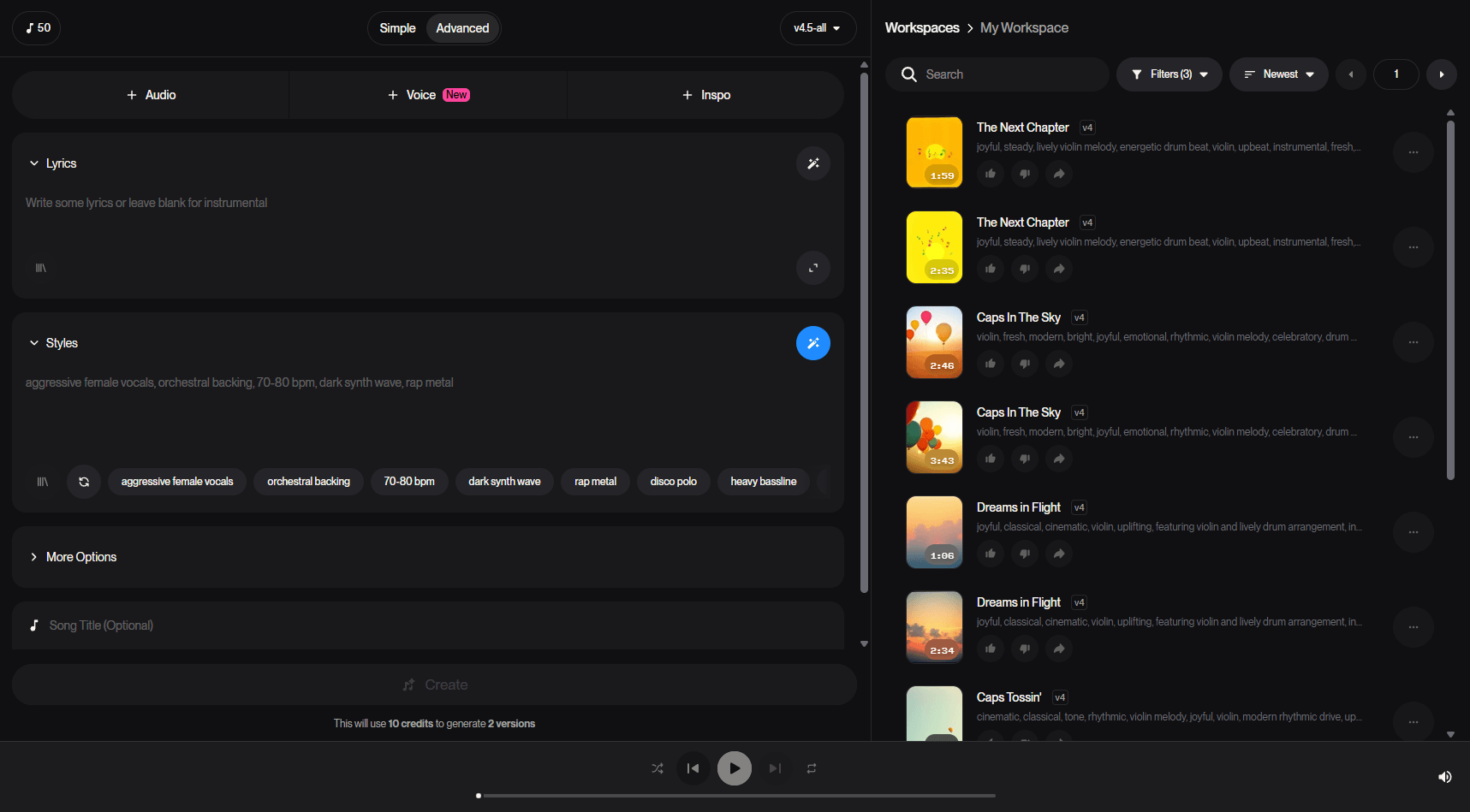The height and width of the screenshot is (812, 1470).
Task: Click the blue wand icon in Styles section
Action: pos(812,342)
